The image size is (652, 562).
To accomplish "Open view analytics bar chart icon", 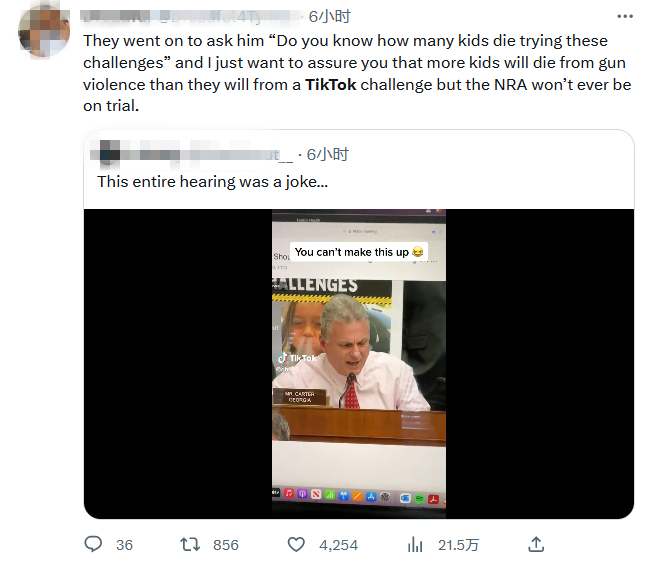I will 416,544.
